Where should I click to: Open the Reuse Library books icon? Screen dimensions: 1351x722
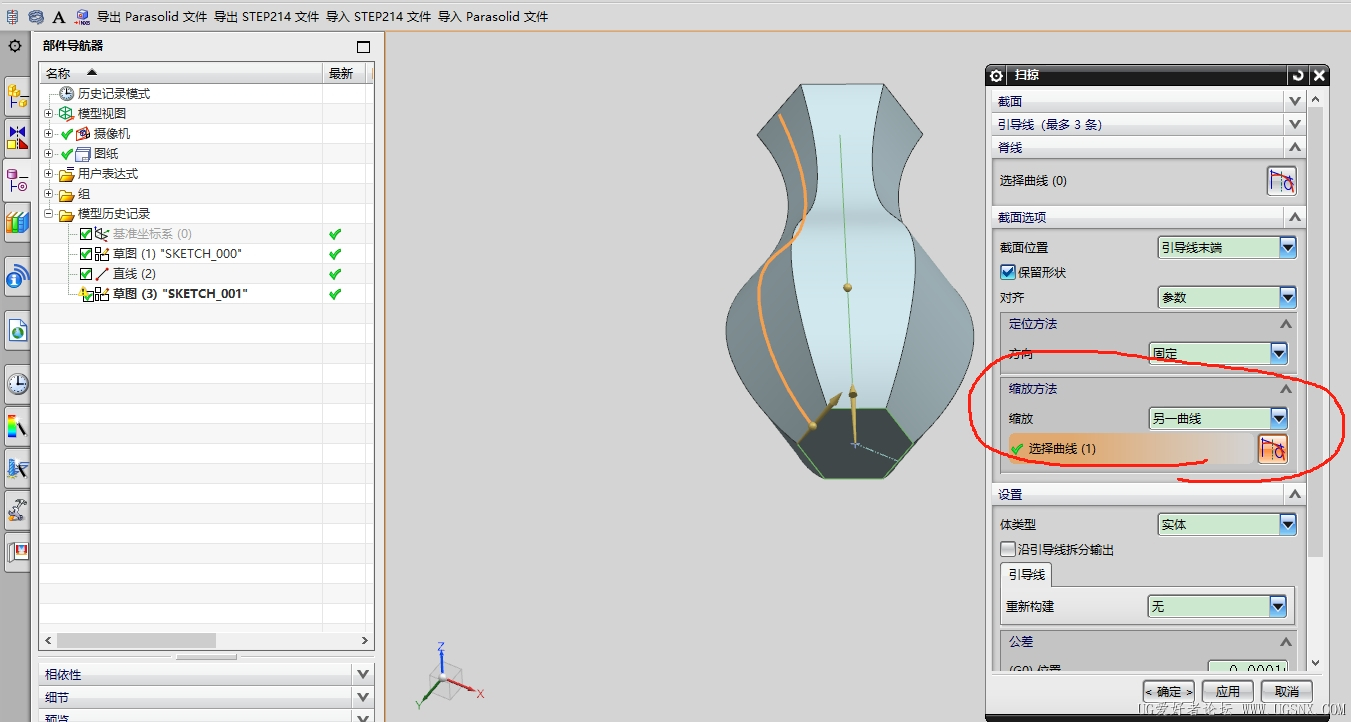tap(17, 222)
